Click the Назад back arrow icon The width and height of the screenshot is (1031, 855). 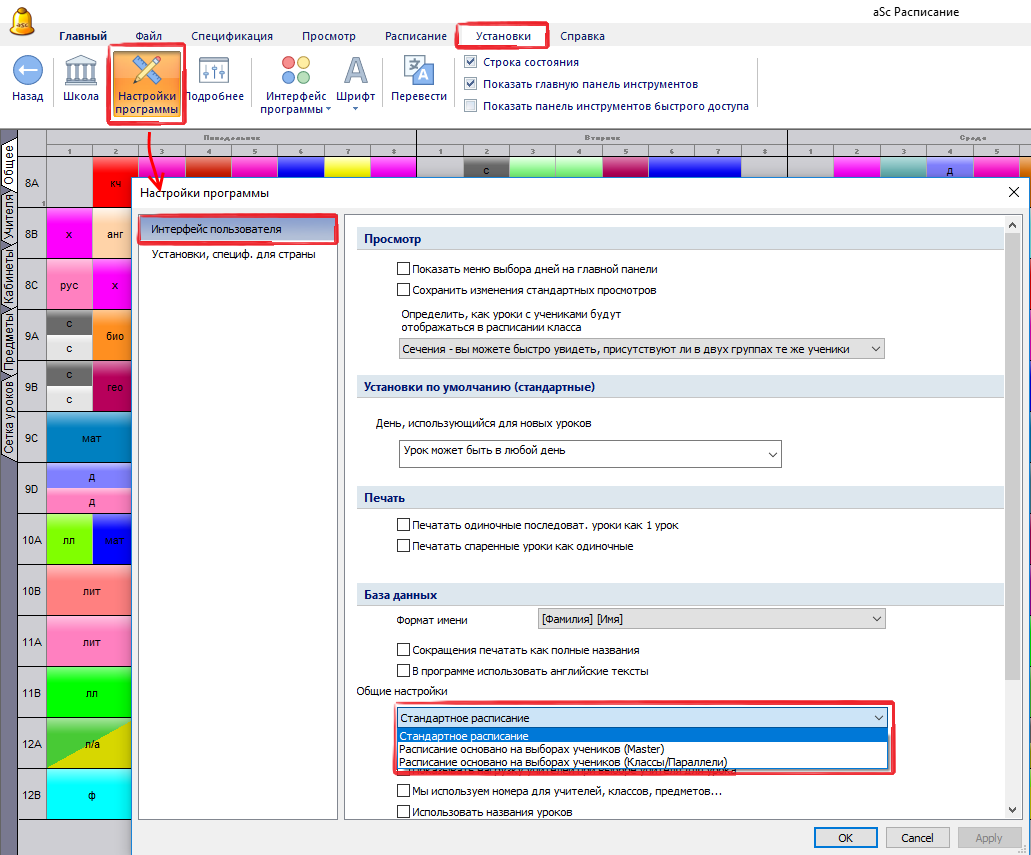coord(27,71)
